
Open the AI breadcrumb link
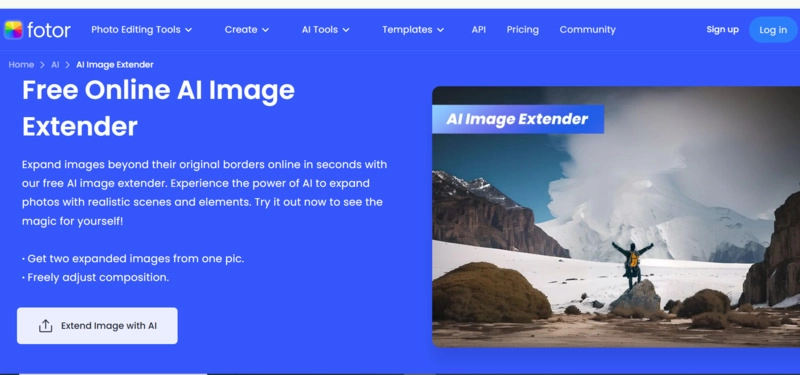(x=55, y=65)
